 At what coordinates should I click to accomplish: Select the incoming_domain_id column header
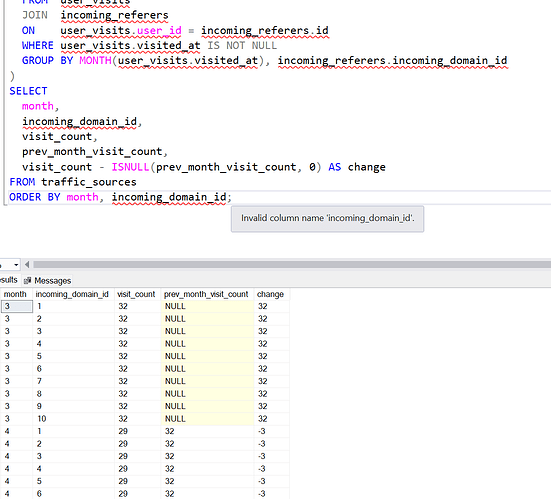coord(73,294)
